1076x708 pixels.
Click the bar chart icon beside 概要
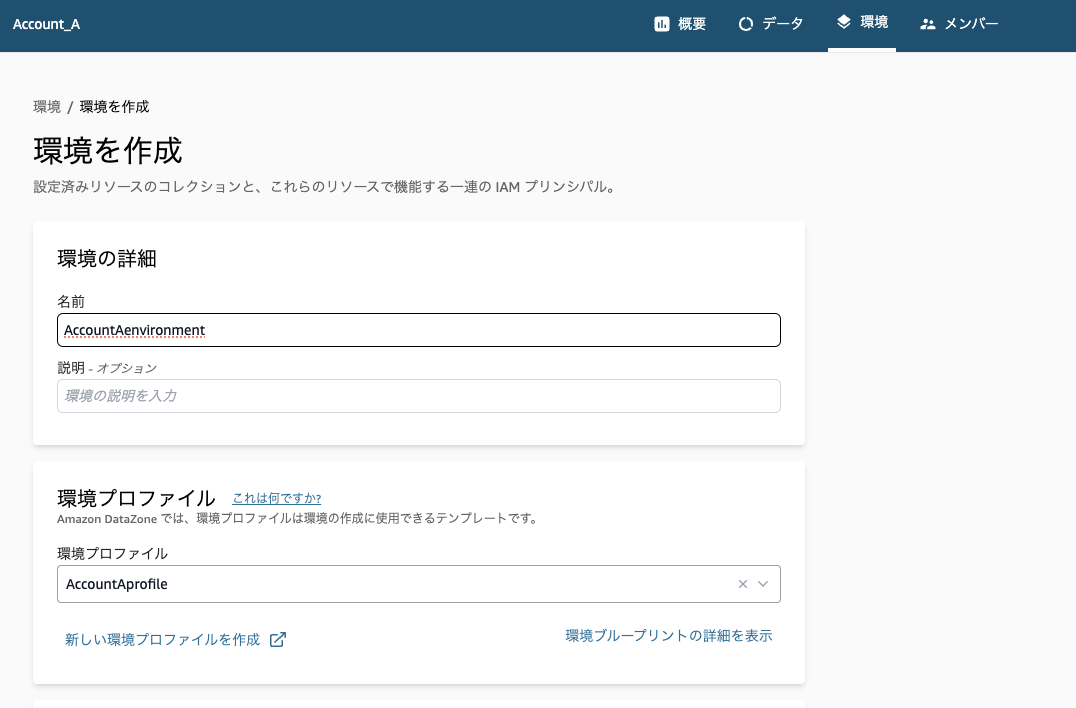tap(660, 23)
